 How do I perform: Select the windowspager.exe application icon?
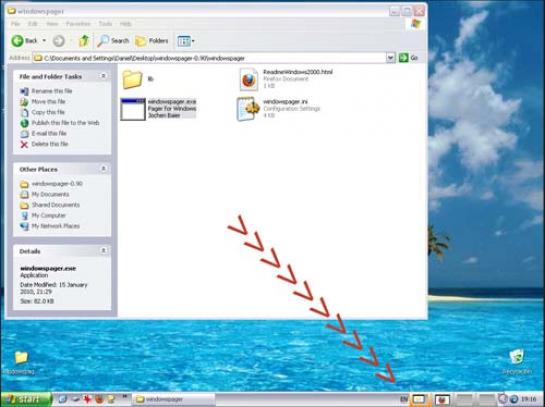click(133, 109)
